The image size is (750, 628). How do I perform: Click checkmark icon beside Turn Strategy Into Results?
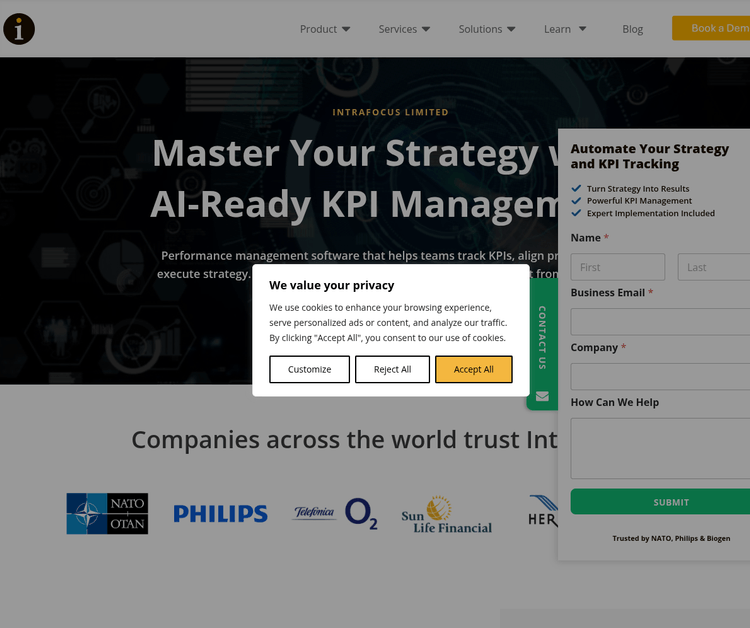pos(576,188)
